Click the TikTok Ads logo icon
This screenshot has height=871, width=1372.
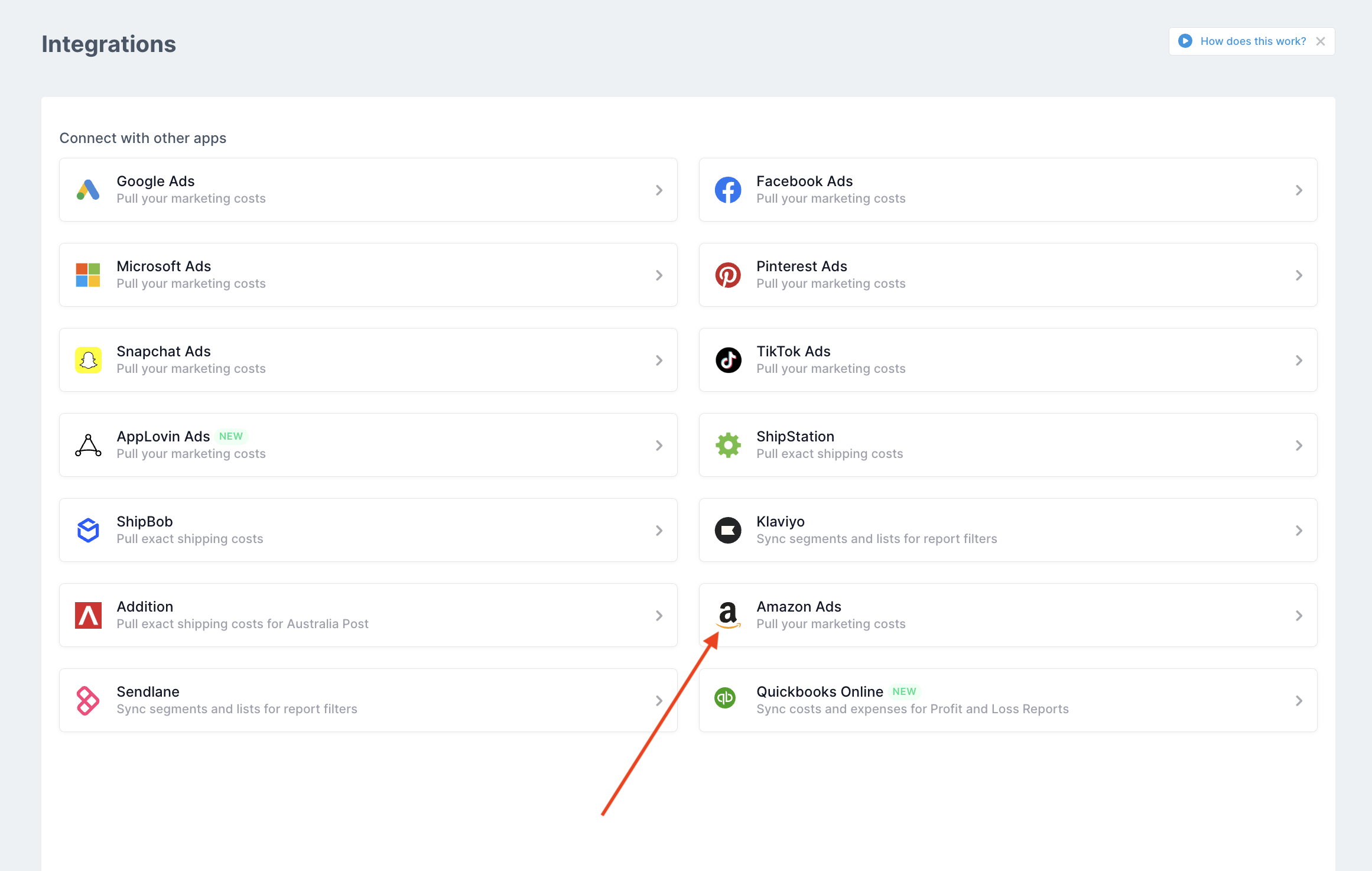point(728,360)
